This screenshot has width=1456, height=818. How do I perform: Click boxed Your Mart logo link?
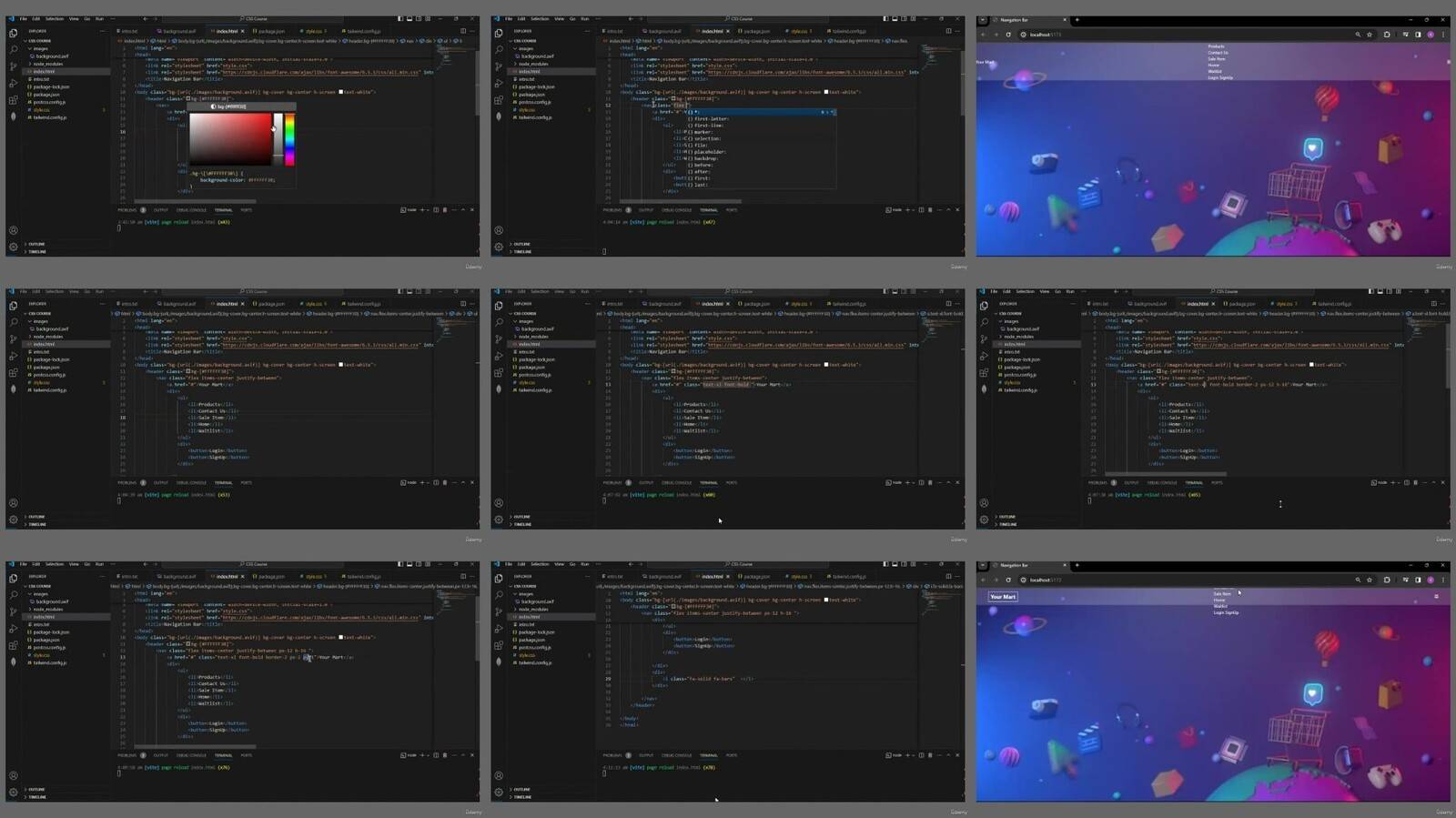pos(1003,597)
